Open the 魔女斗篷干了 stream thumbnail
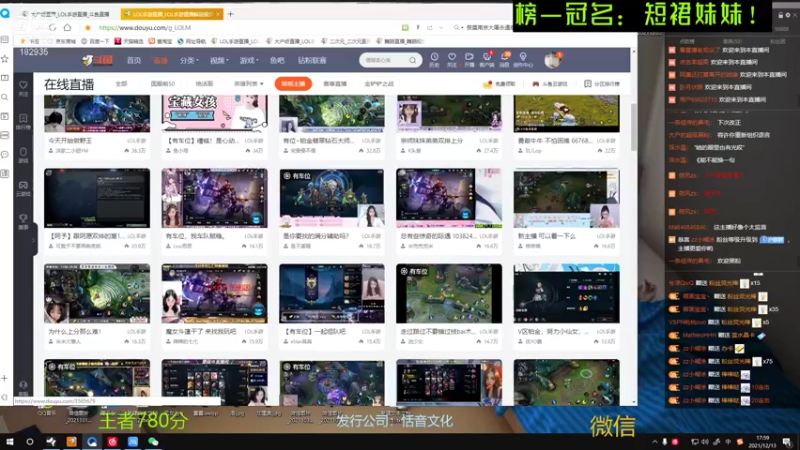 [x=214, y=293]
